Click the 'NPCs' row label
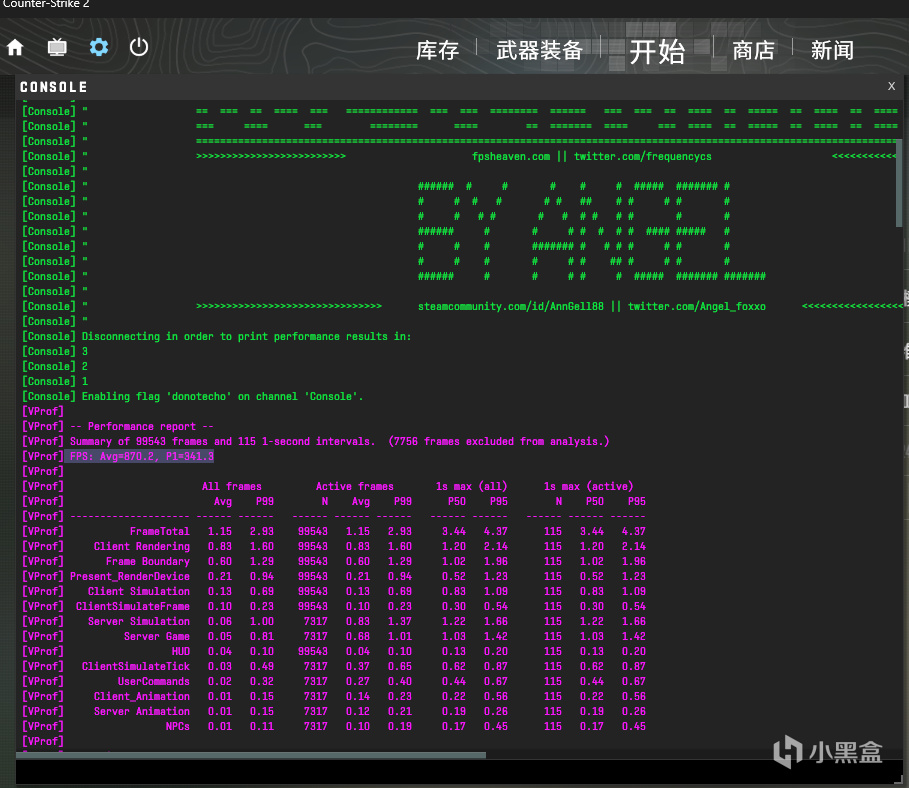This screenshot has width=909, height=788. point(177,727)
